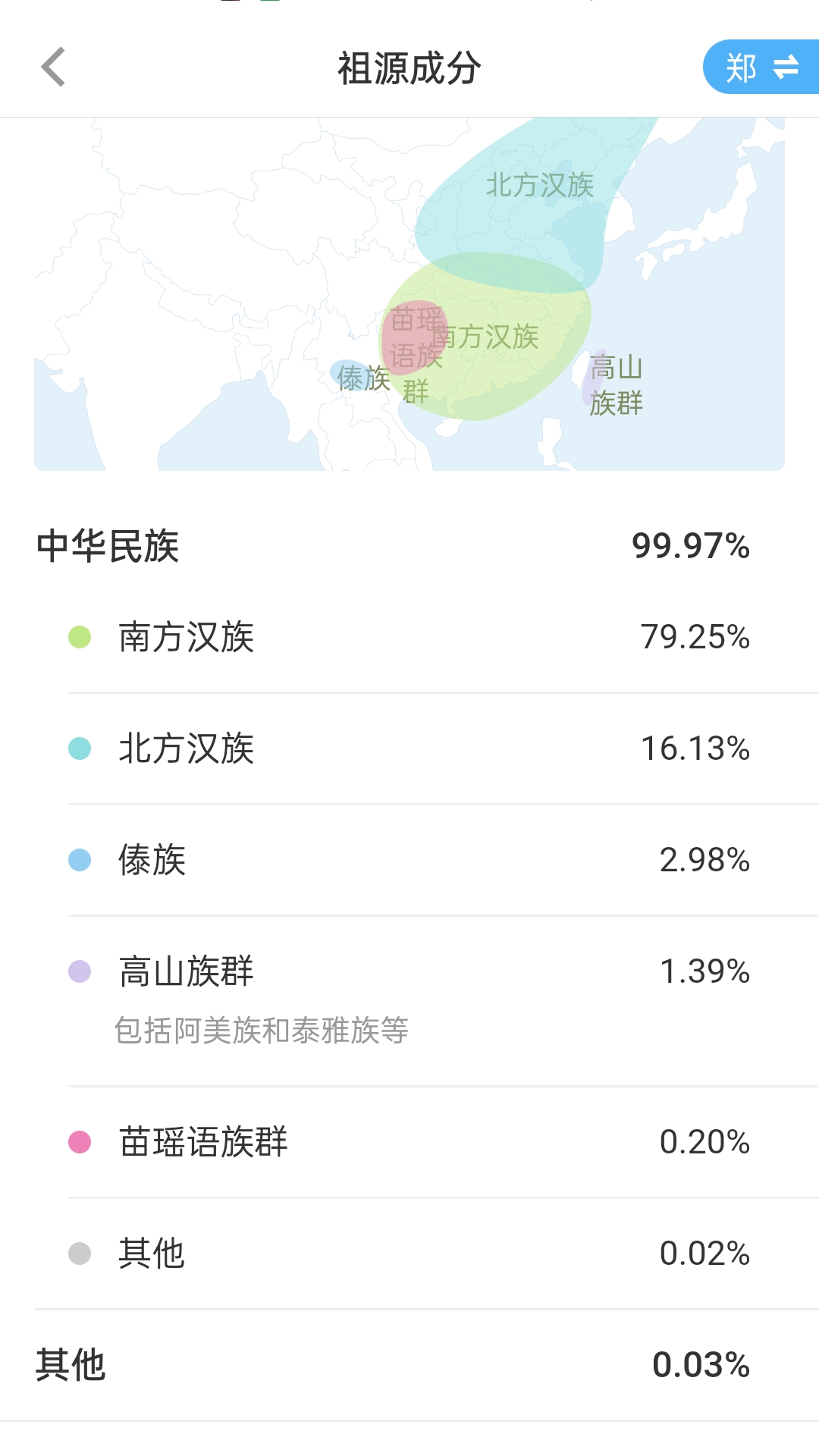Tap the 傣族 label on the map

(x=362, y=377)
